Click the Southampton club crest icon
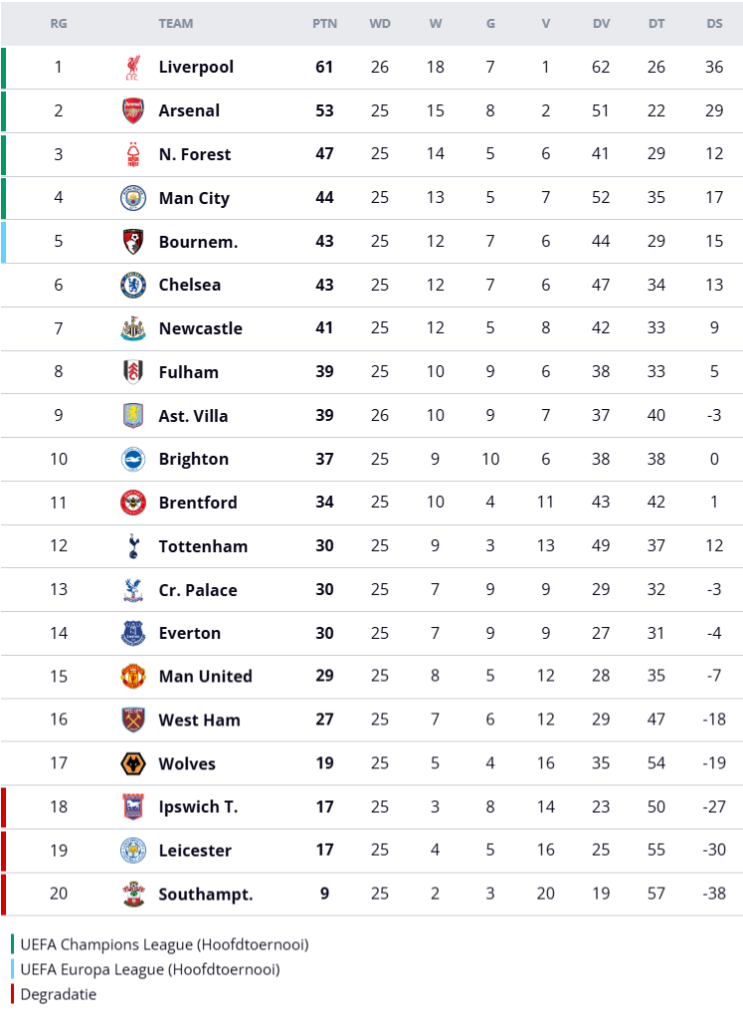743x1024 pixels. coord(133,894)
